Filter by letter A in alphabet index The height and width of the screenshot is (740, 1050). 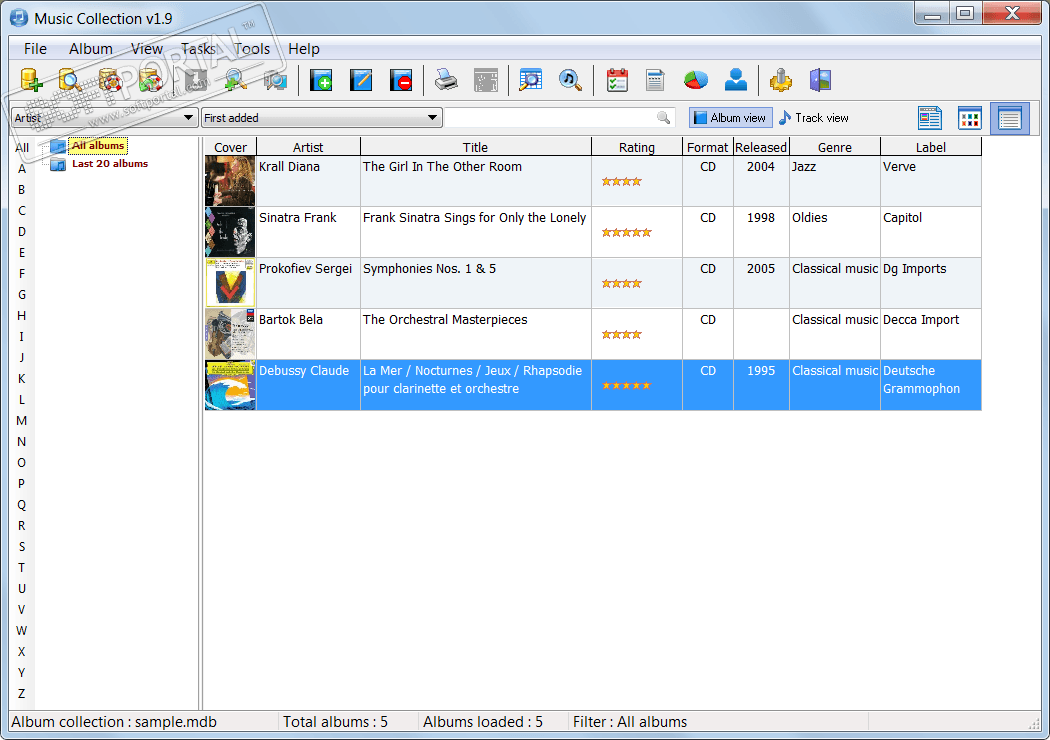point(21,169)
